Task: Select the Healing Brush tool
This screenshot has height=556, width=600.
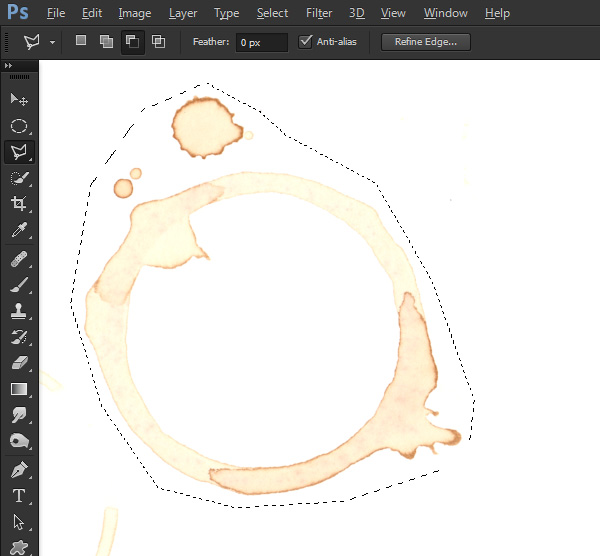Action: coord(19,259)
